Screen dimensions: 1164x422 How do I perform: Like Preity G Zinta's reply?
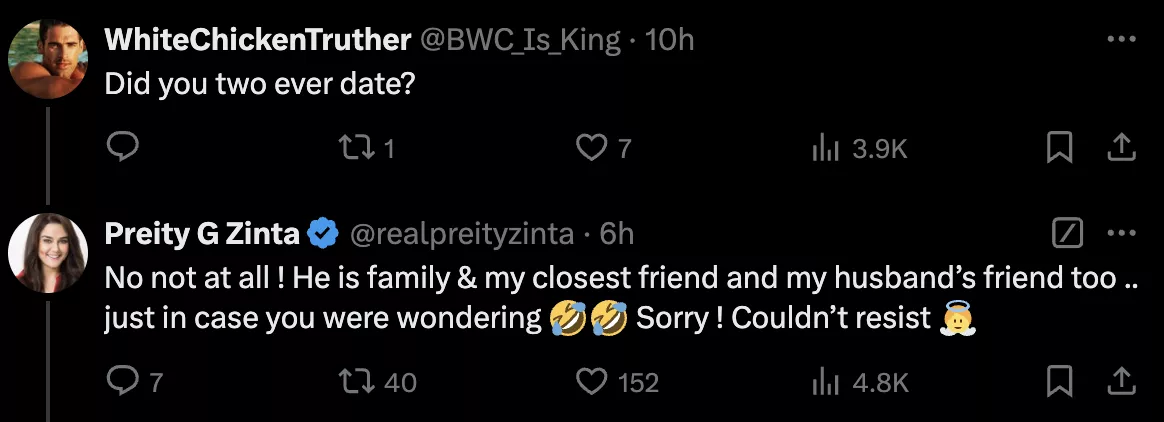point(594,382)
